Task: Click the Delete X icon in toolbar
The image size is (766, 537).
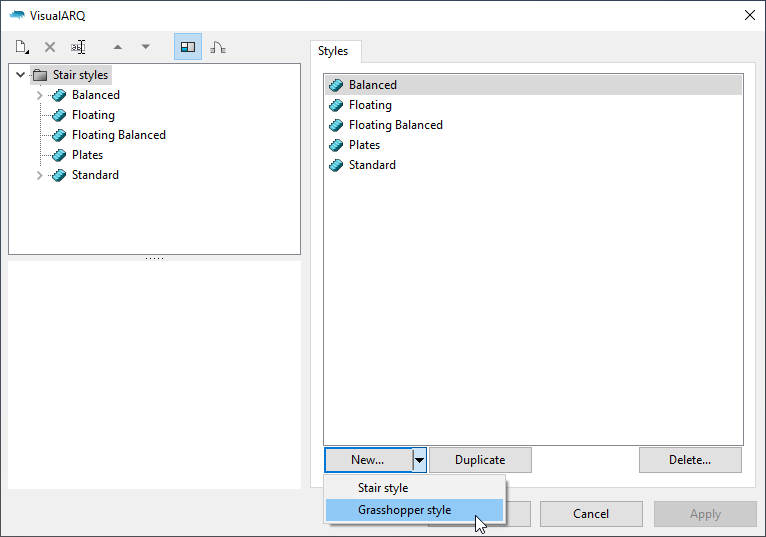Action: (x=50, y=47)
